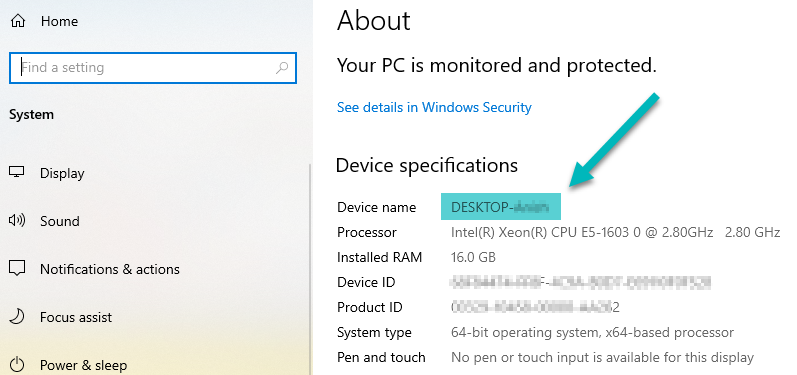Open See details in Windows Security
The width and height of the screenshot is (797, 375).
[434, 107]
